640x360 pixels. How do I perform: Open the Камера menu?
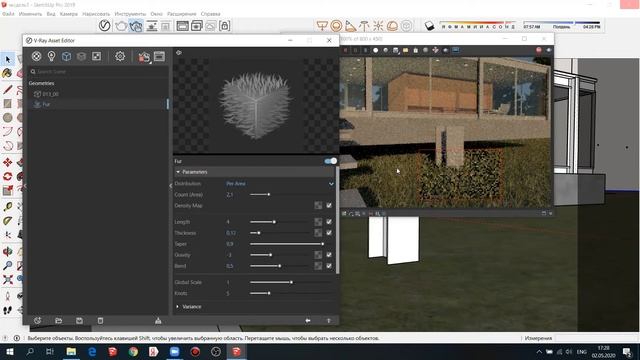[69, 14]
